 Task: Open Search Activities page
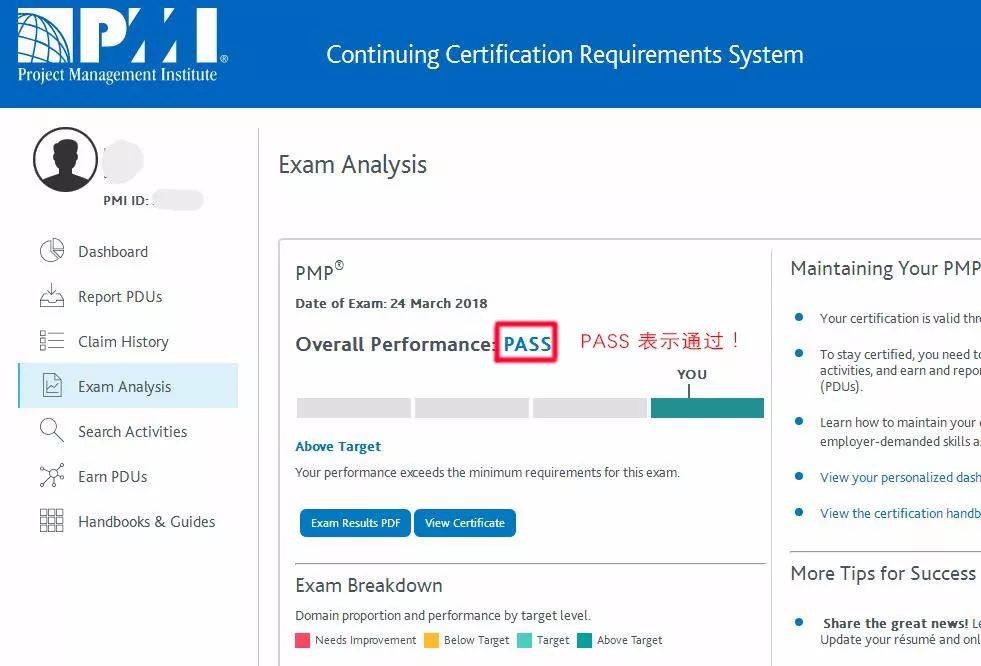[133, 431]
